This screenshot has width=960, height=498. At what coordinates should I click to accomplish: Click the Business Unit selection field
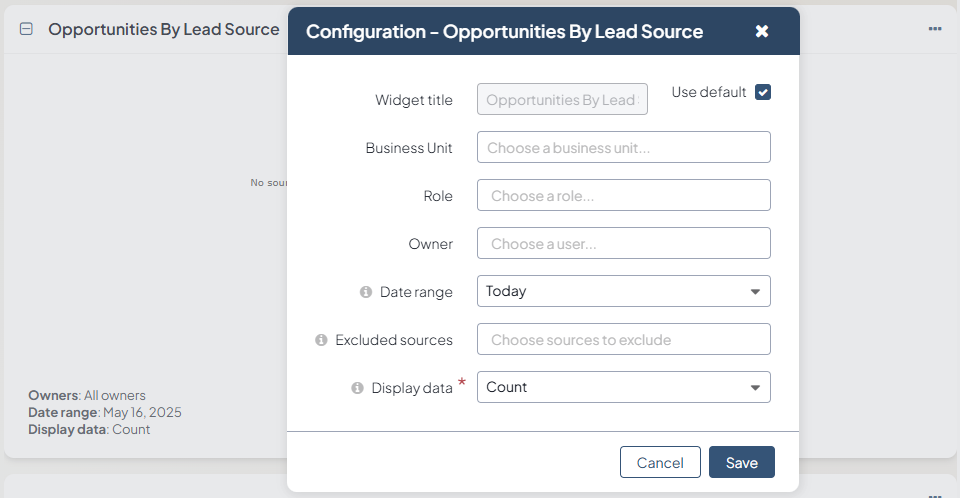(623, 147)
